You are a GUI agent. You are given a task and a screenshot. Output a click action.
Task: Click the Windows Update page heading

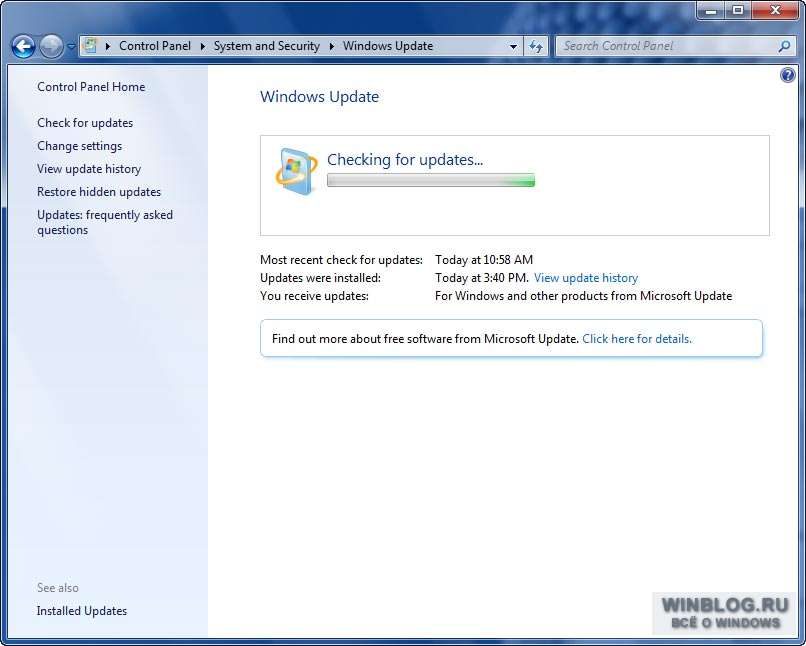[x=320, y=97]
